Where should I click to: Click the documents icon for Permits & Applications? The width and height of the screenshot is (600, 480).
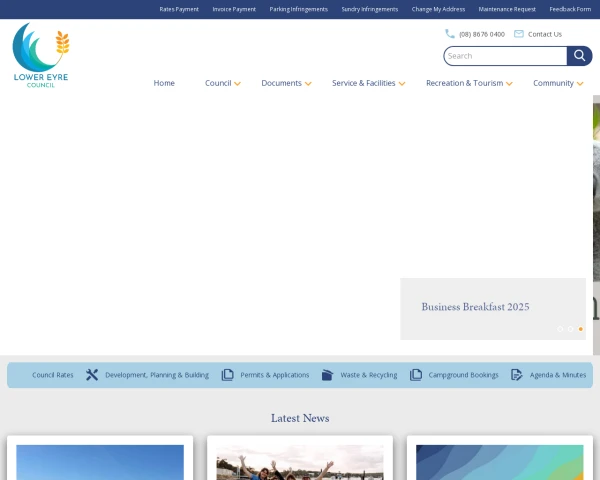coord(227,375)
